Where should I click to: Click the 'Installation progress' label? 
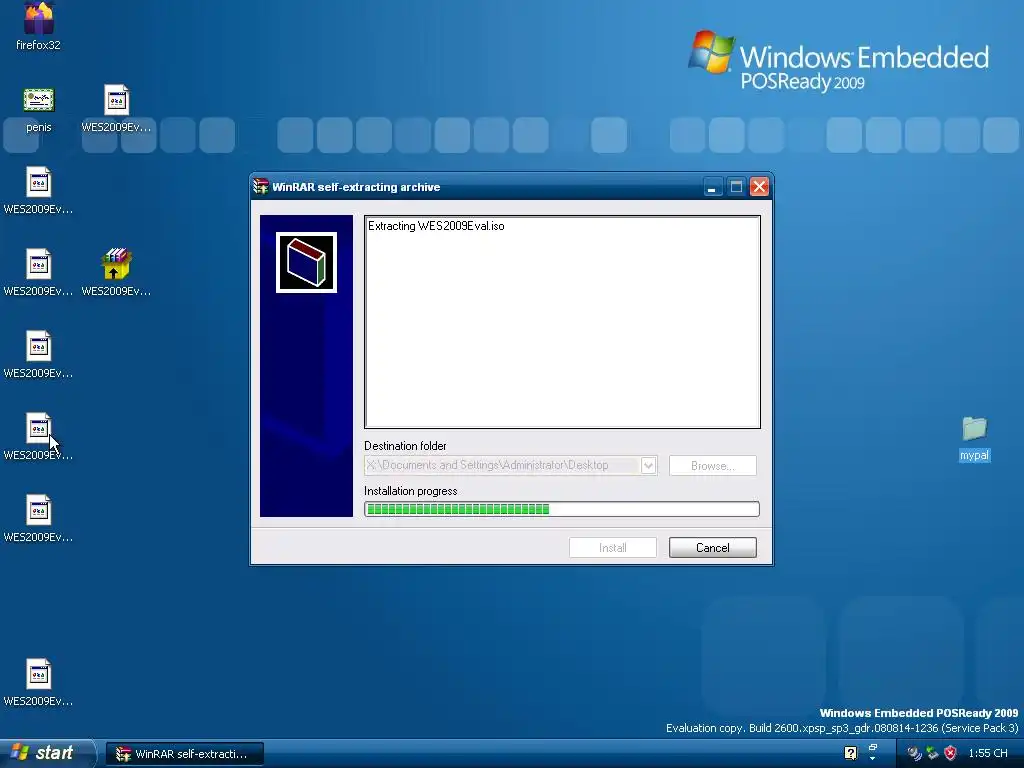click(411, 491)
